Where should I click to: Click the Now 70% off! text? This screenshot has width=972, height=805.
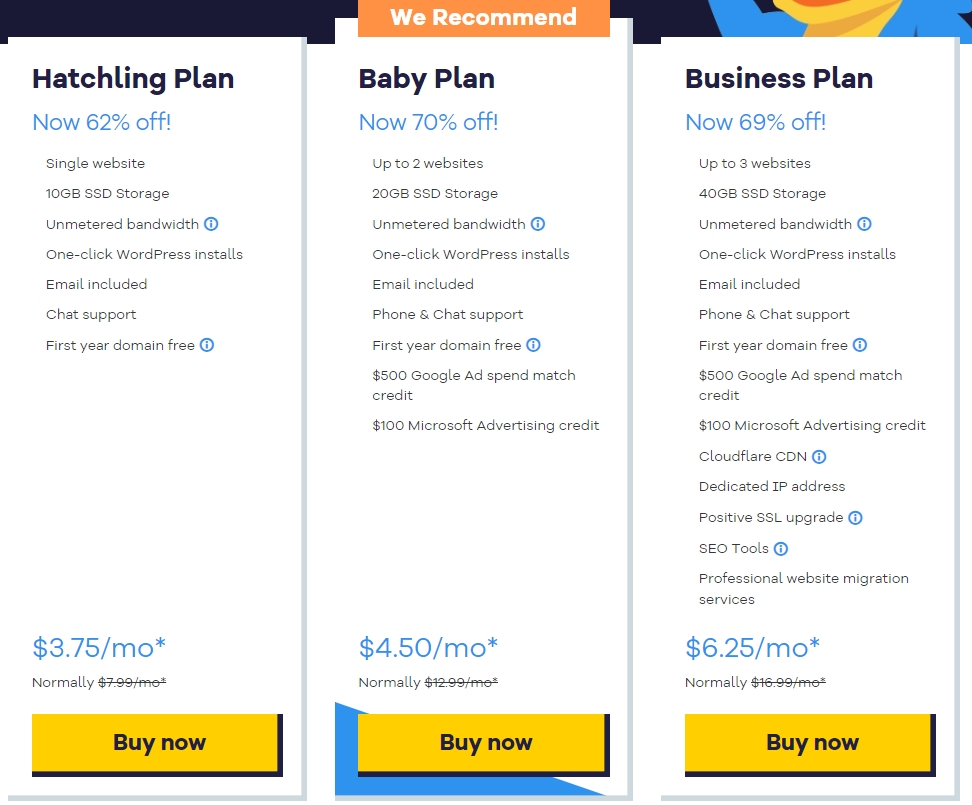pyautogui.click(x=428, y=122)
